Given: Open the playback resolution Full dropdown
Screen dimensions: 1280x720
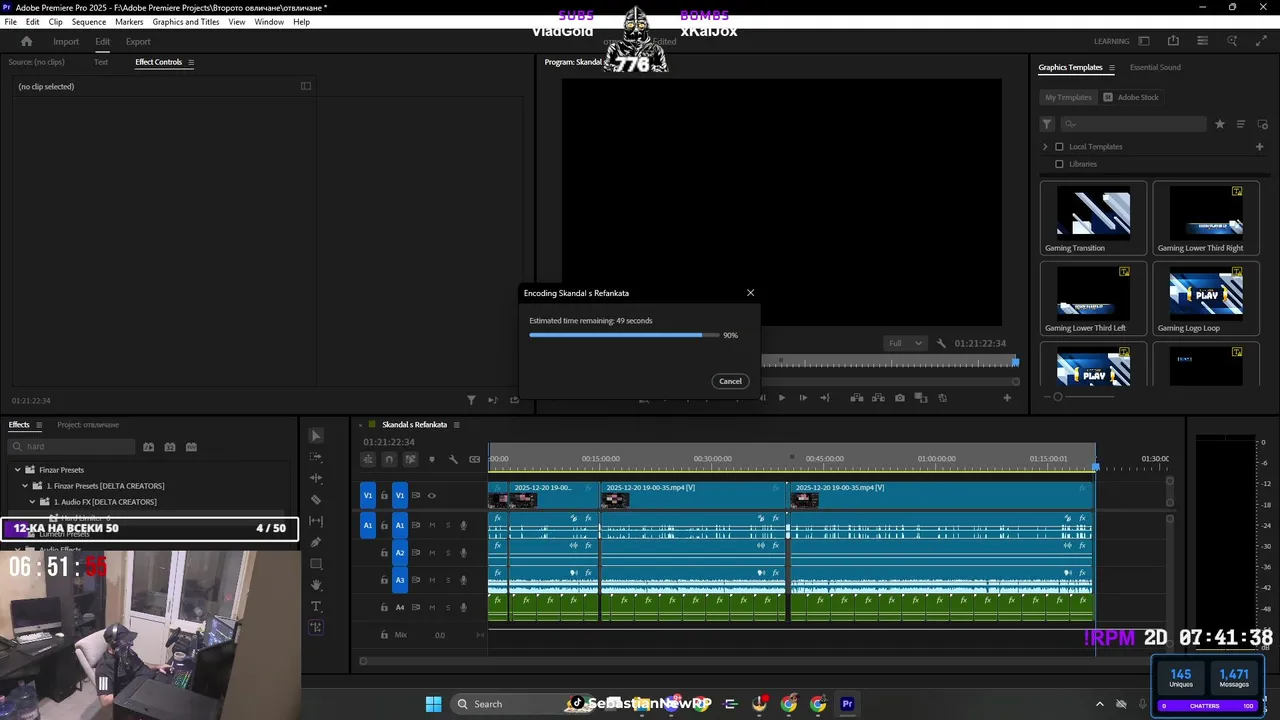Looking at the screenshot, I should (906, 343).
